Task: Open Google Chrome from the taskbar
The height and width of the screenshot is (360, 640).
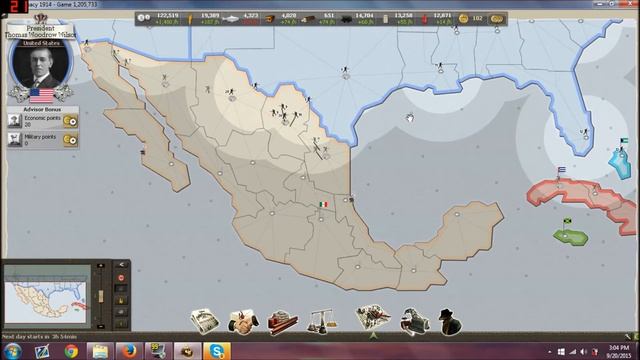Action: point(71,351)
